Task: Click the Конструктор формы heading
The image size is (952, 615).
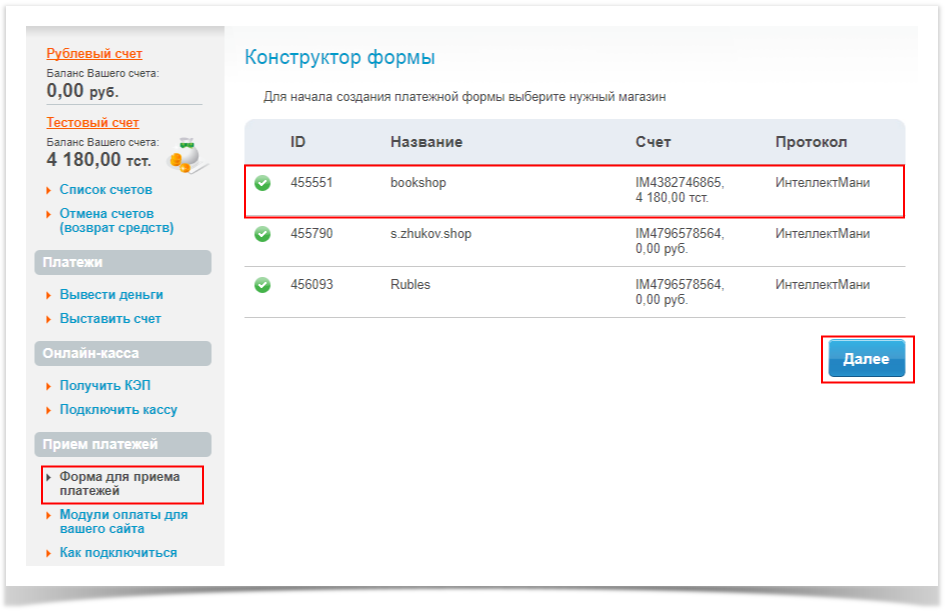Action: [x=340, y=57]
